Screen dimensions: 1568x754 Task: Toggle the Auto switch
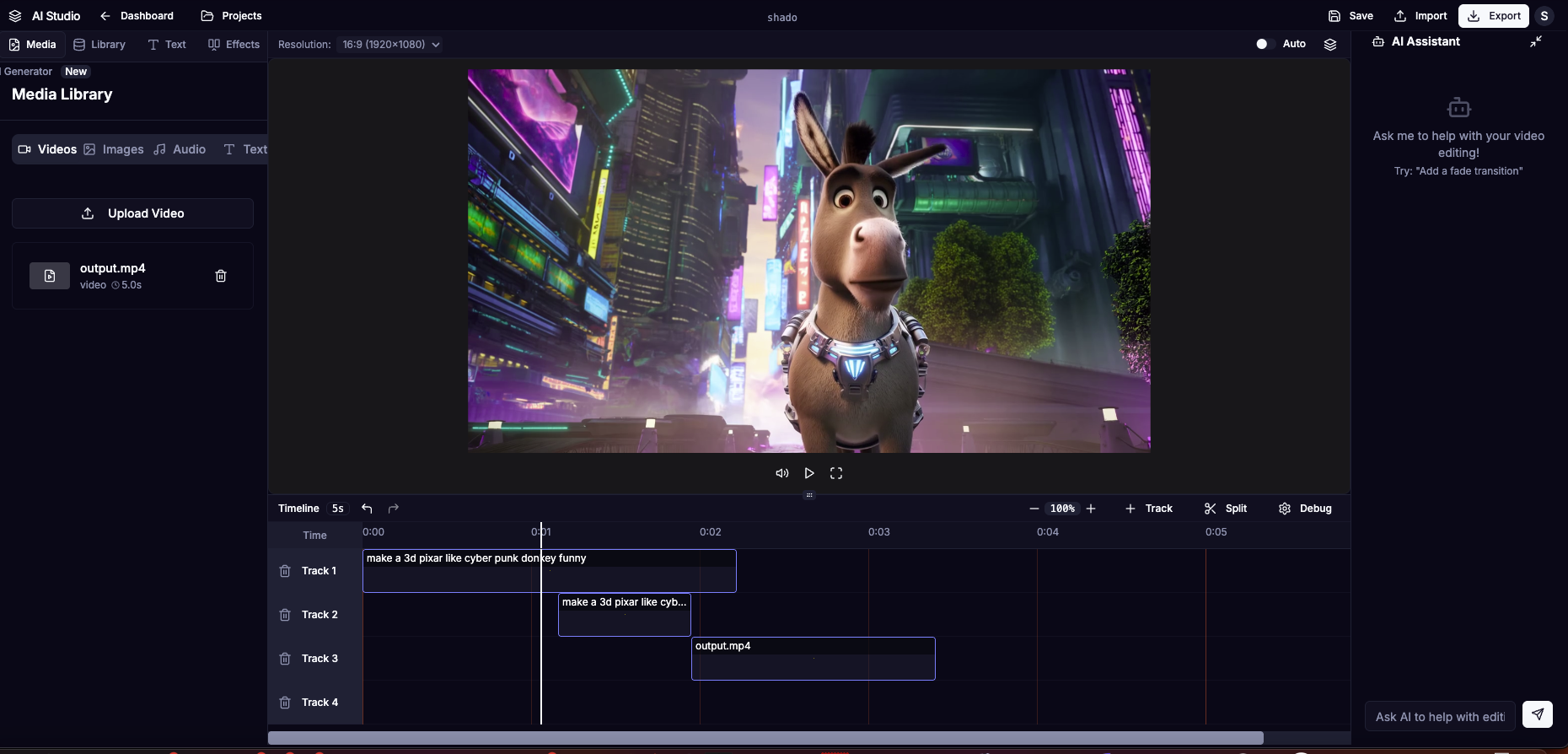click(1264, 44)
